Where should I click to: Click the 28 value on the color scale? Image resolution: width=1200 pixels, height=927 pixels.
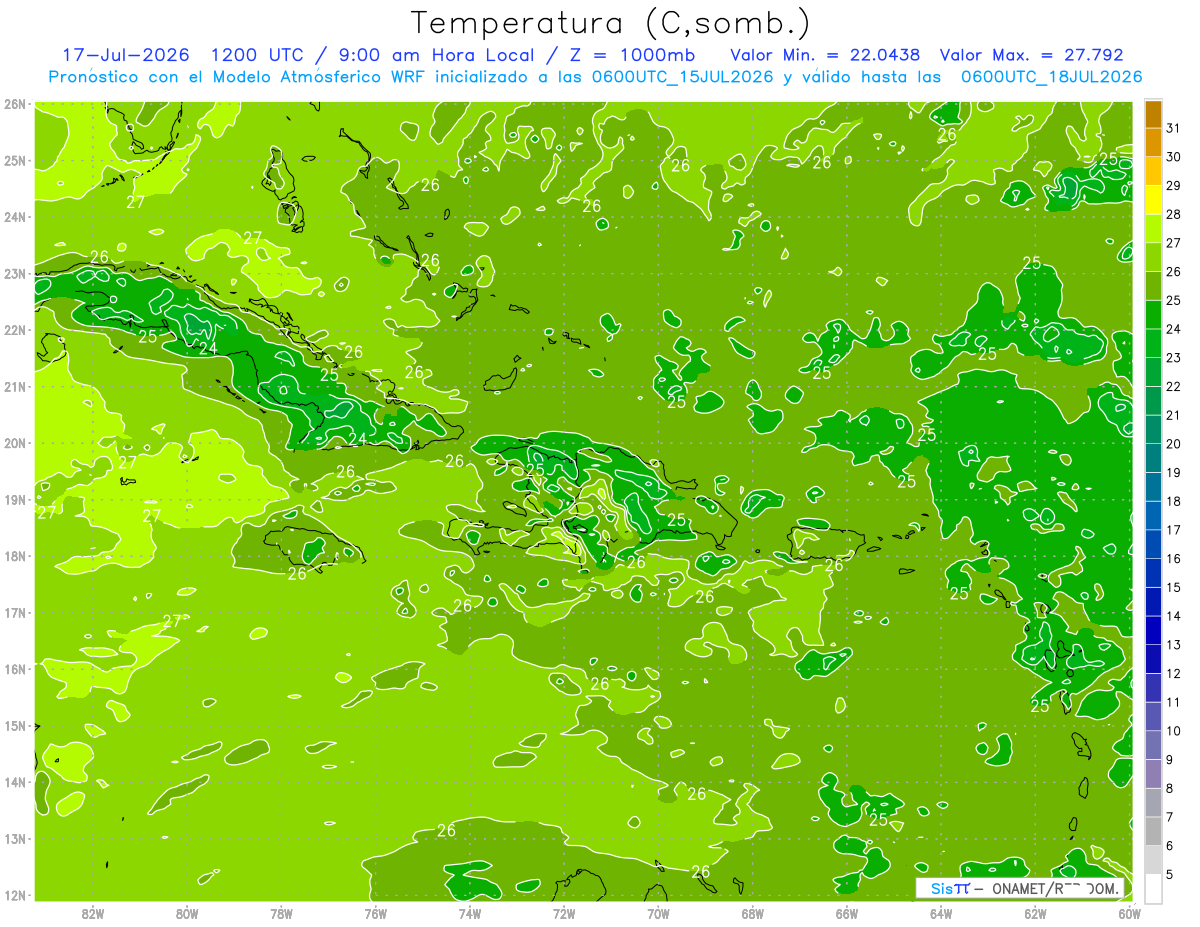(1174, 214)
